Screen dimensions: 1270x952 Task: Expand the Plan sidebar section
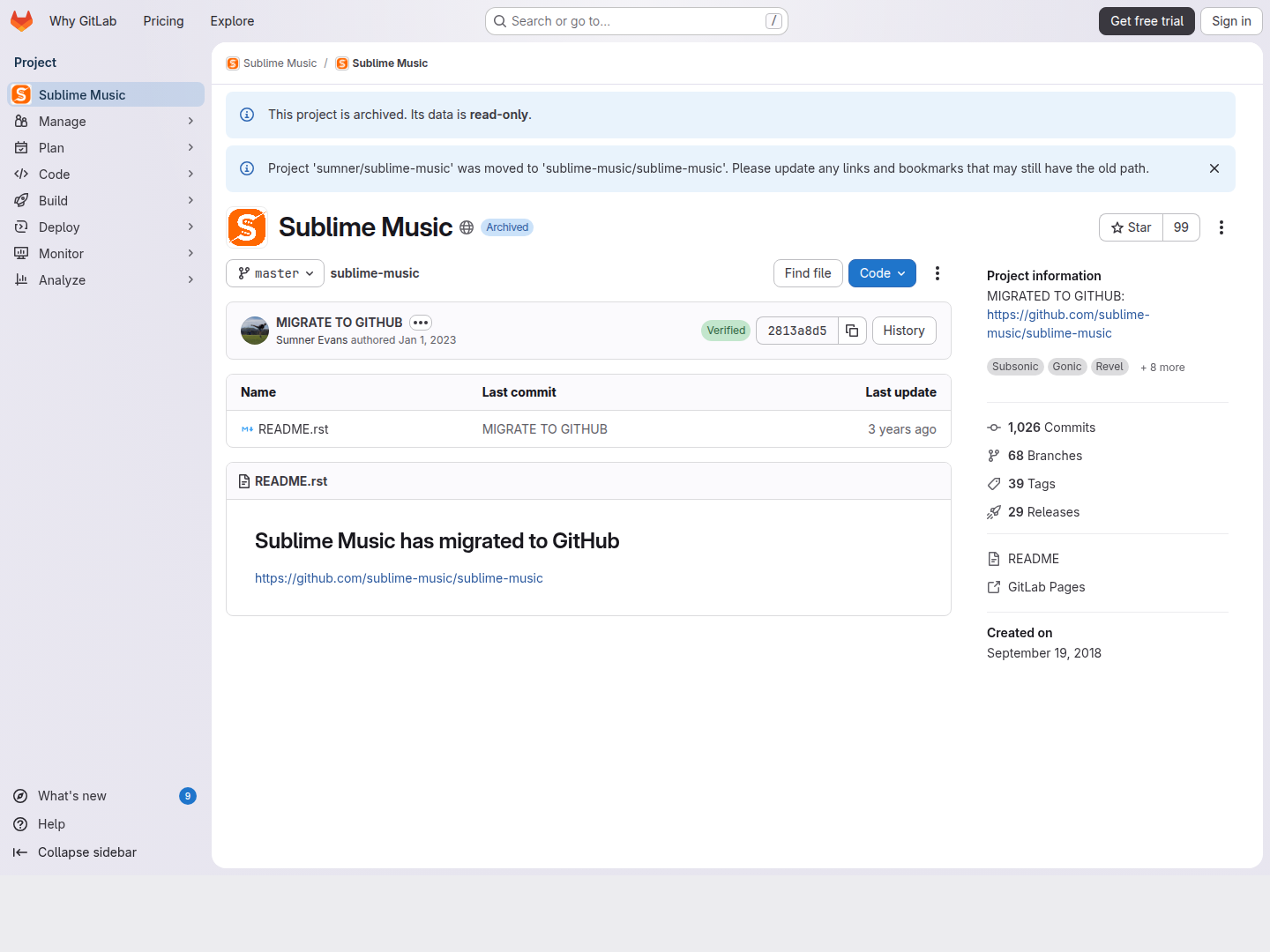[x=106, y=148]
